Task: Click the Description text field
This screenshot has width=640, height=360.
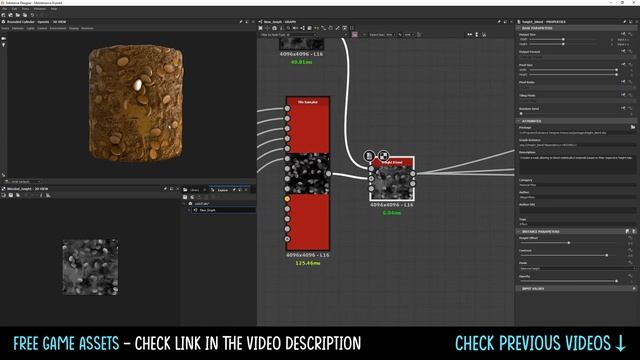Action: [577, 164]
